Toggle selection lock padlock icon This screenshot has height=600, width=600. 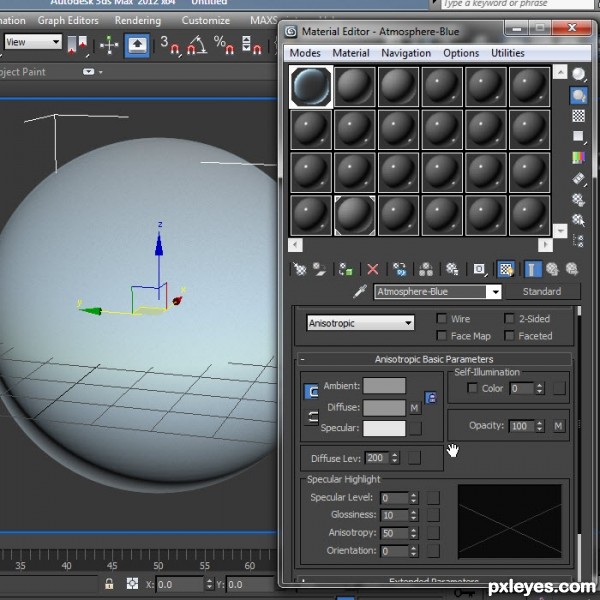109,584
